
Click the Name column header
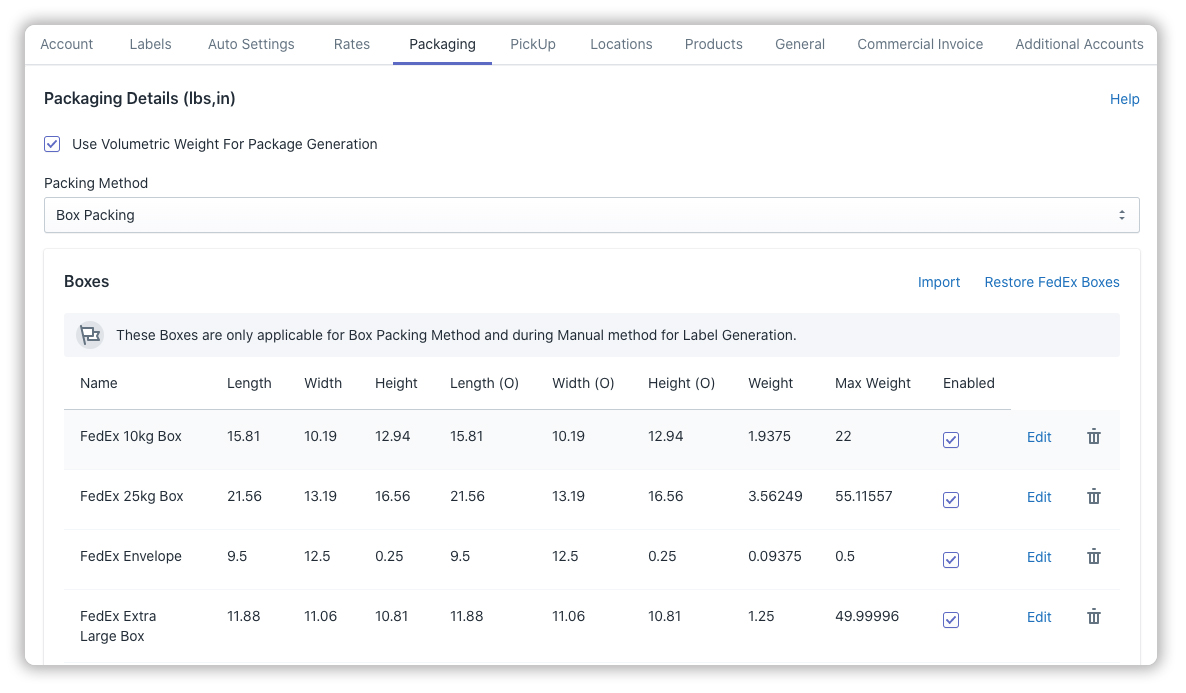(x=98, y=383)
